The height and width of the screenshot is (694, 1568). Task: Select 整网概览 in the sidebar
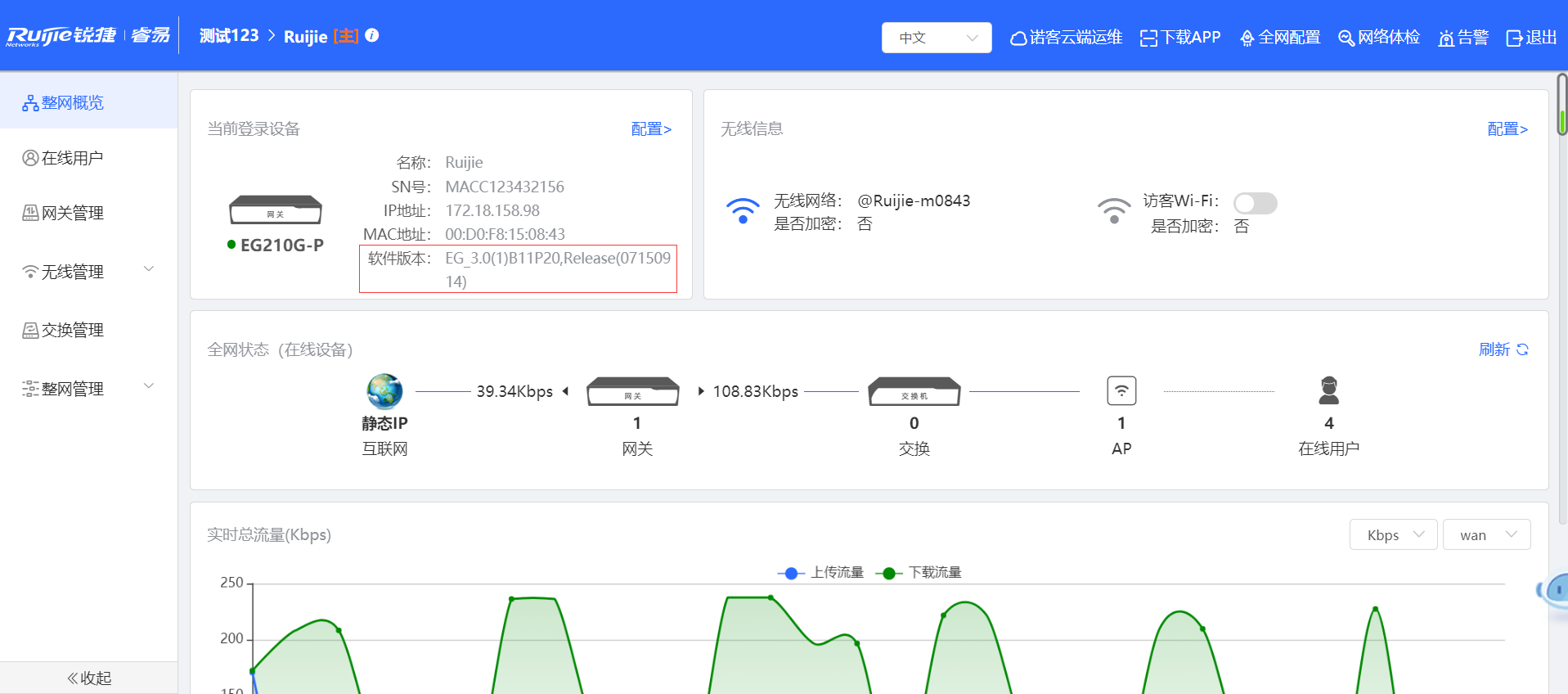88,102
